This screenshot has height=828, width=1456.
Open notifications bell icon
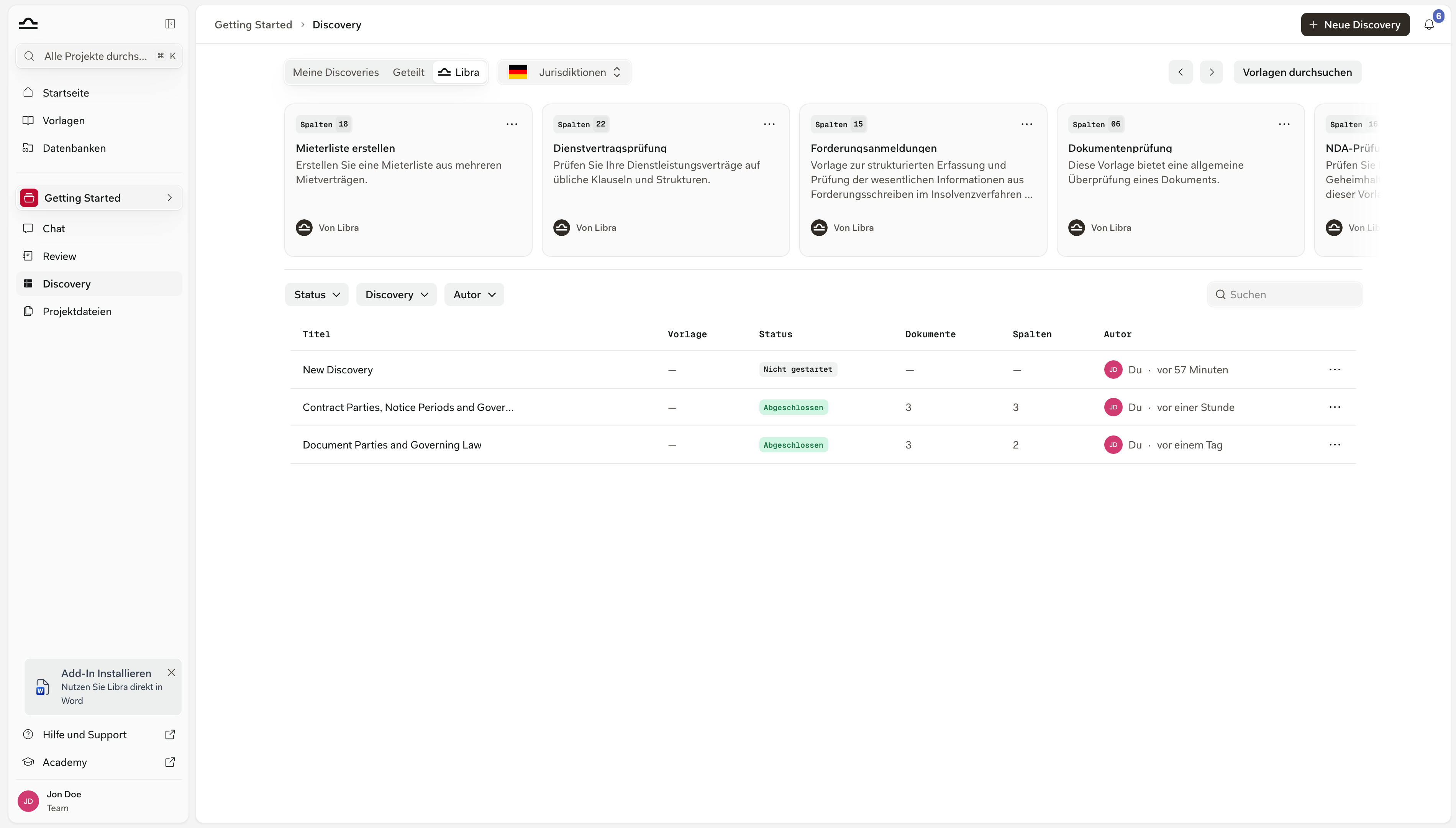point(1429,25)
